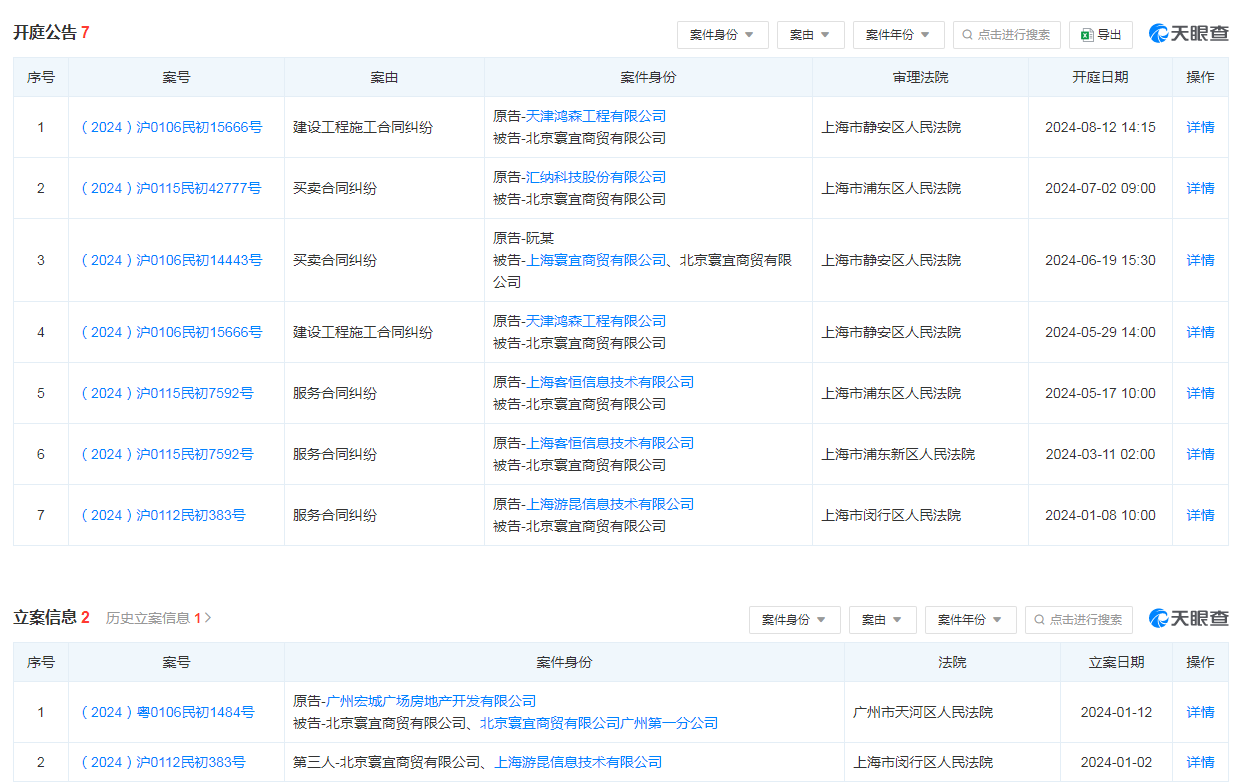
Task: Click the 导出 export button
Action: click(1100, 35)
